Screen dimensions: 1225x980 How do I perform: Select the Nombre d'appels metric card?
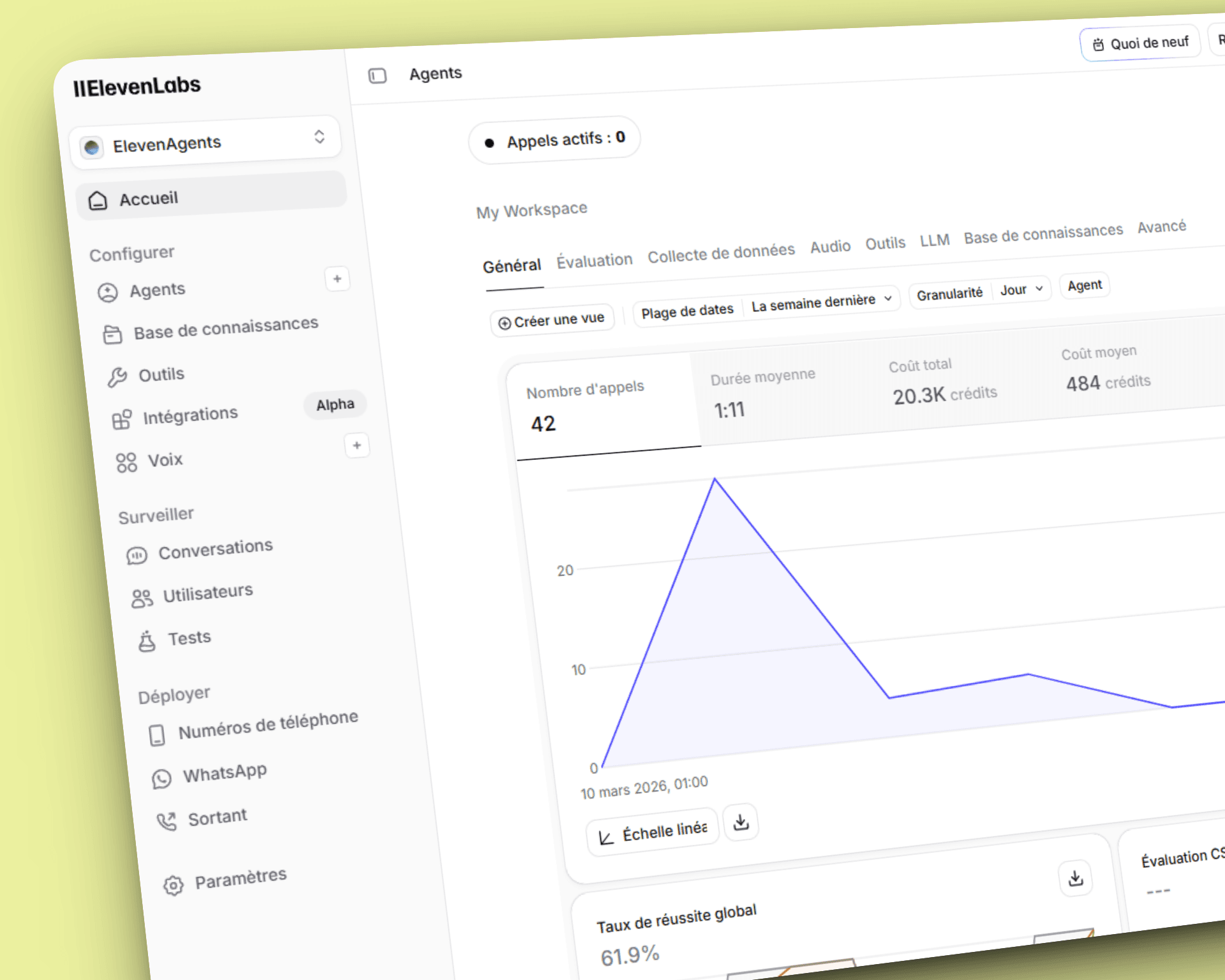click(603, 406)
